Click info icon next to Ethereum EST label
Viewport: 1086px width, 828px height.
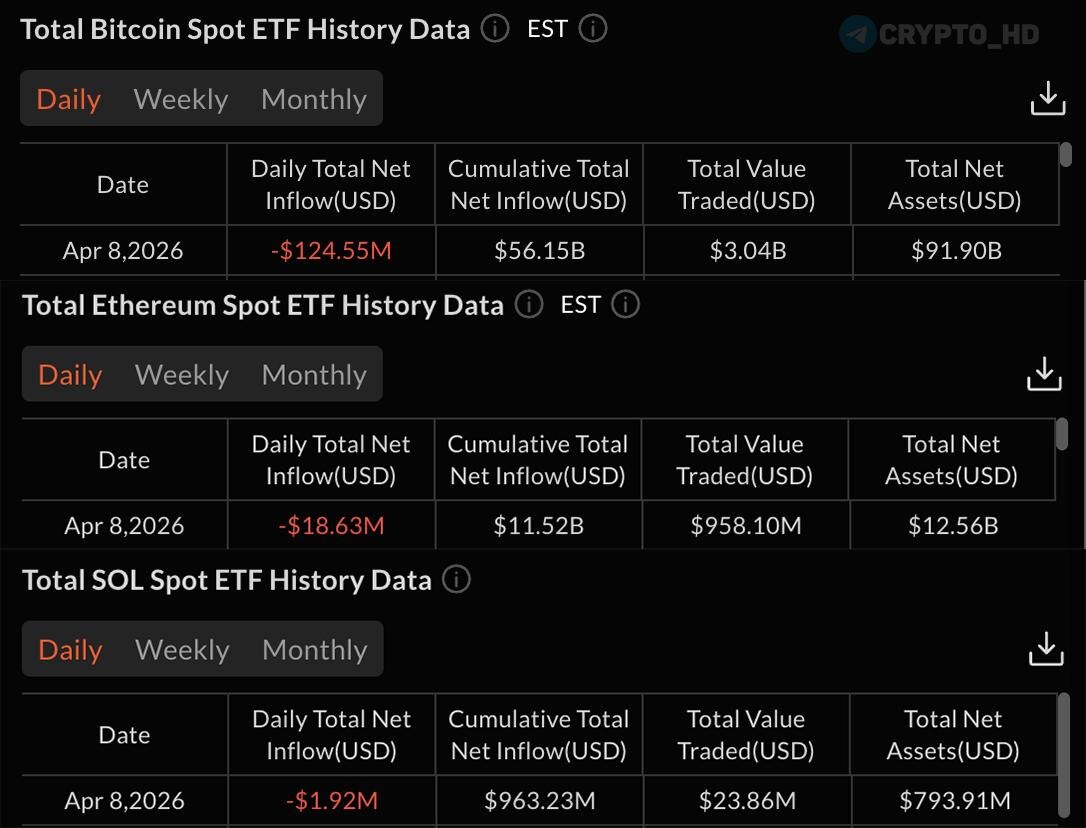626,304
